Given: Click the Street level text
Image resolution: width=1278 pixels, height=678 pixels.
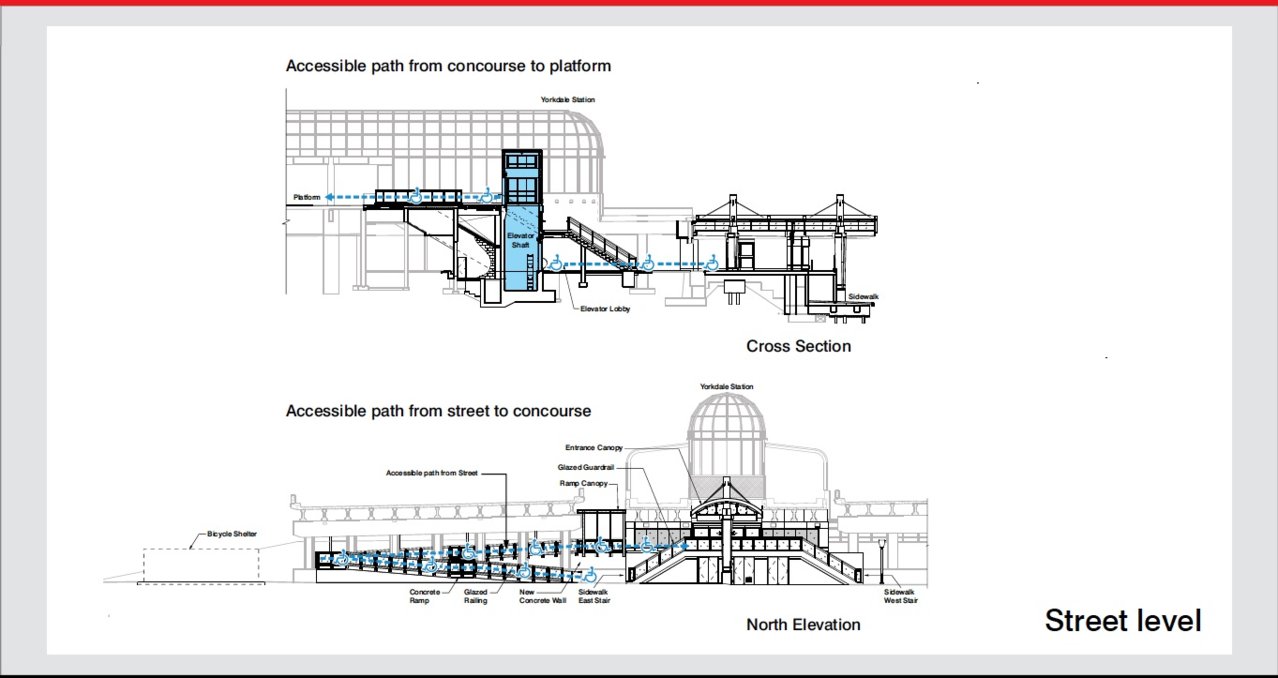Looking at the screenshot, I should [x=1122, y=621].
